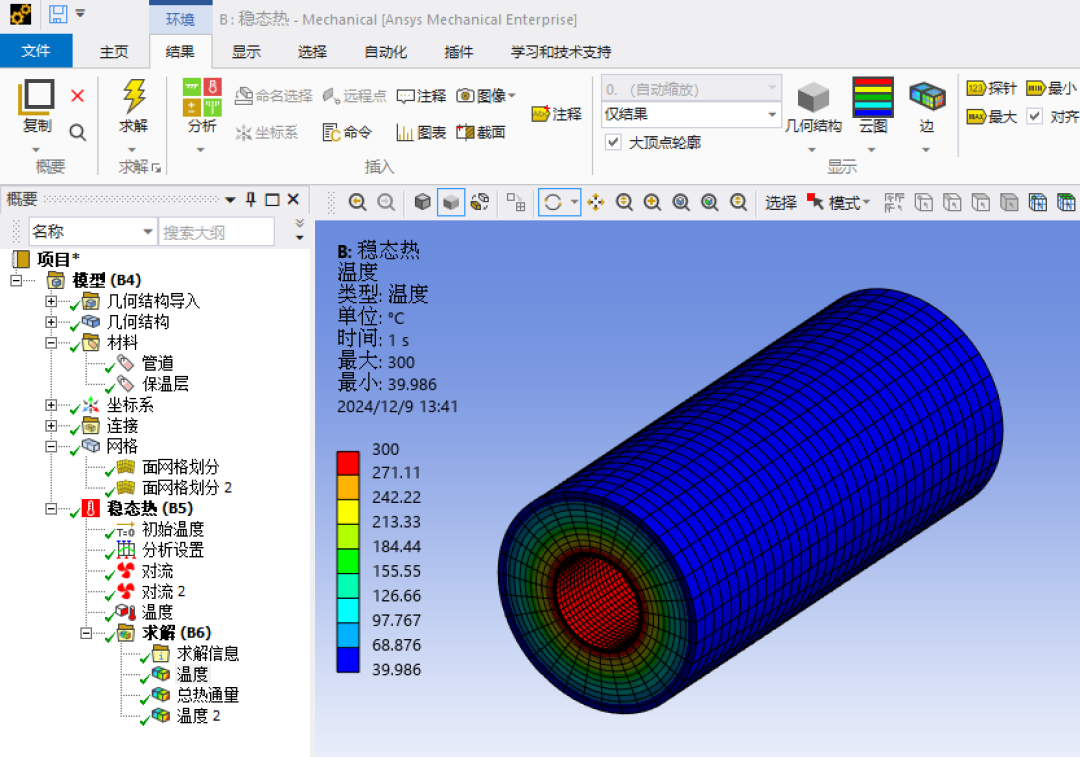Switch to the 主页 tab
Screen dimensions: 1080x757
coord(114,52)
